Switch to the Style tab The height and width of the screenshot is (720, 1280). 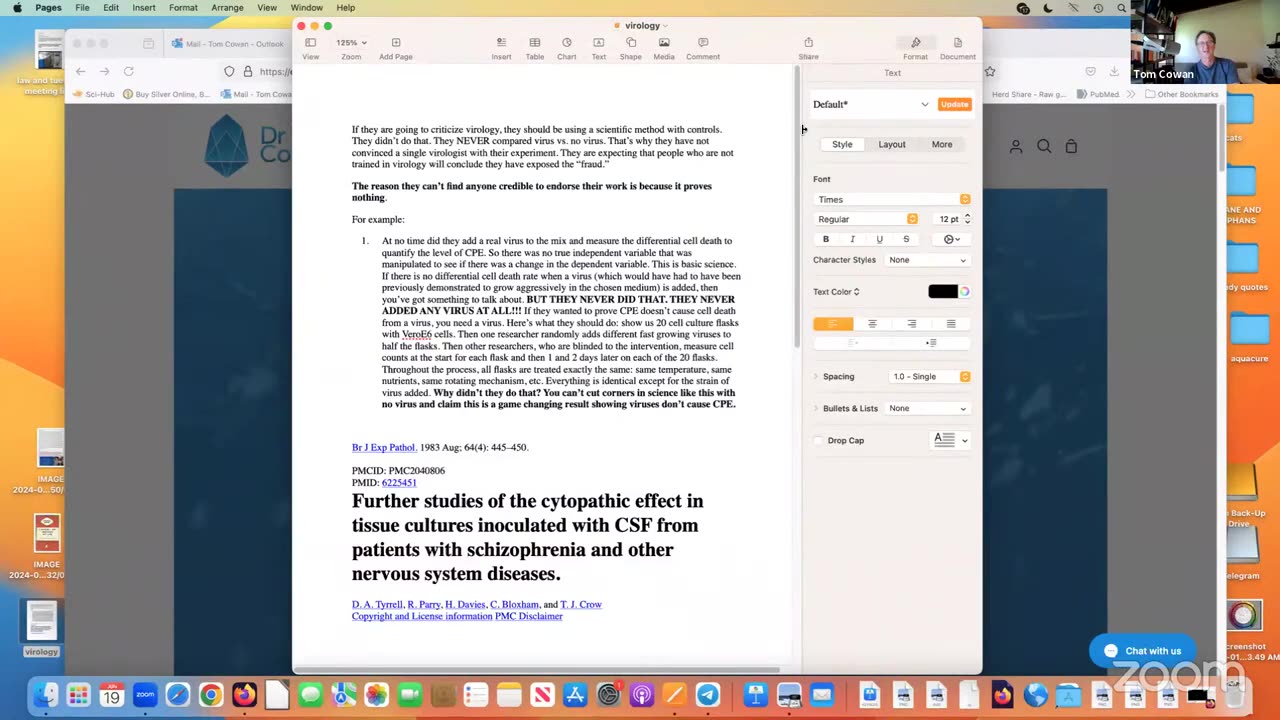[842, 144]
